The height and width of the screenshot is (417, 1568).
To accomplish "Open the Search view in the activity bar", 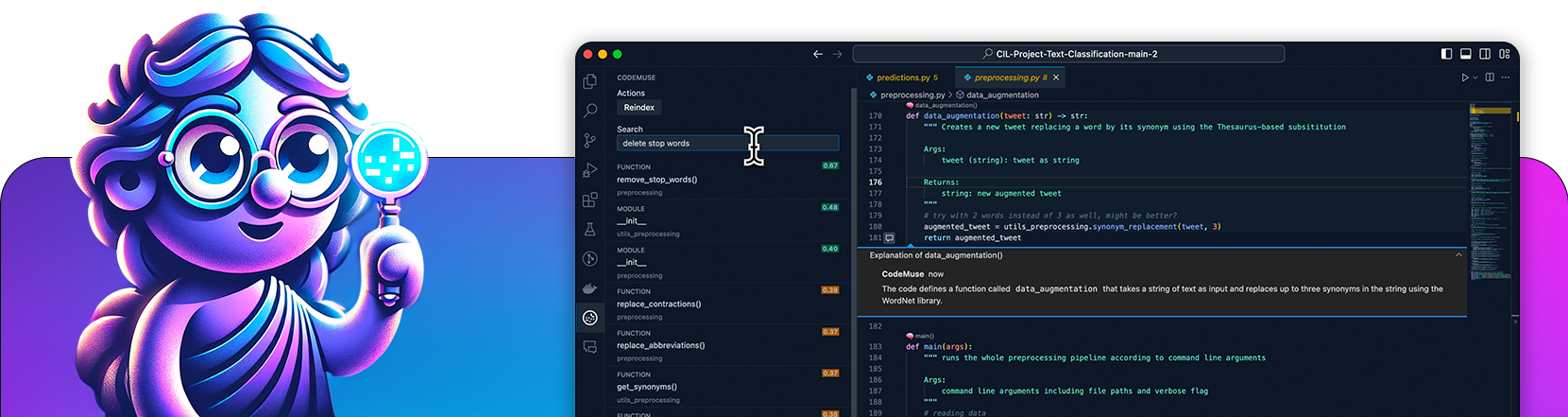I will 590,111.
